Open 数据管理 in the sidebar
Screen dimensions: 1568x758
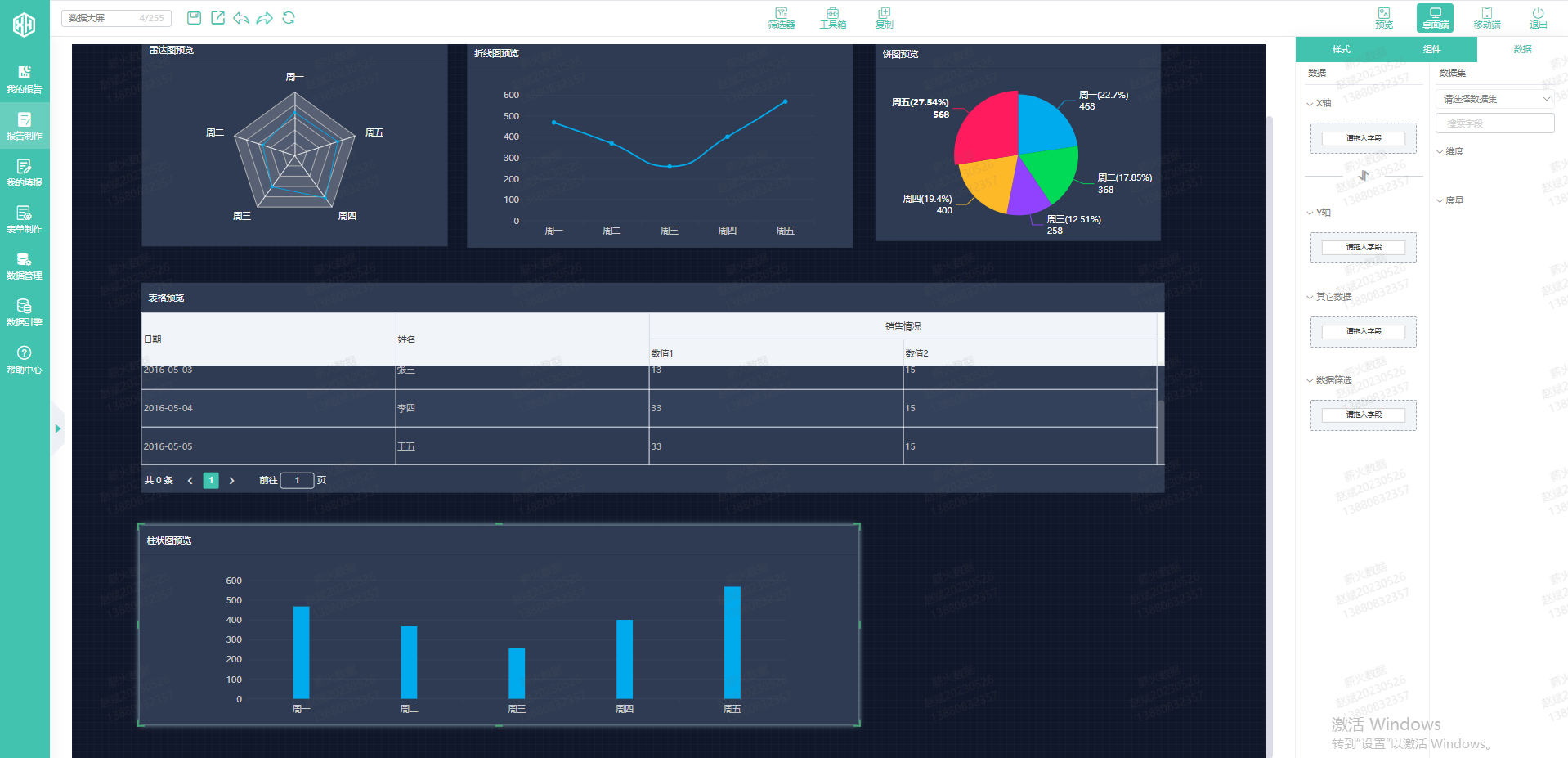pos(25,266)
